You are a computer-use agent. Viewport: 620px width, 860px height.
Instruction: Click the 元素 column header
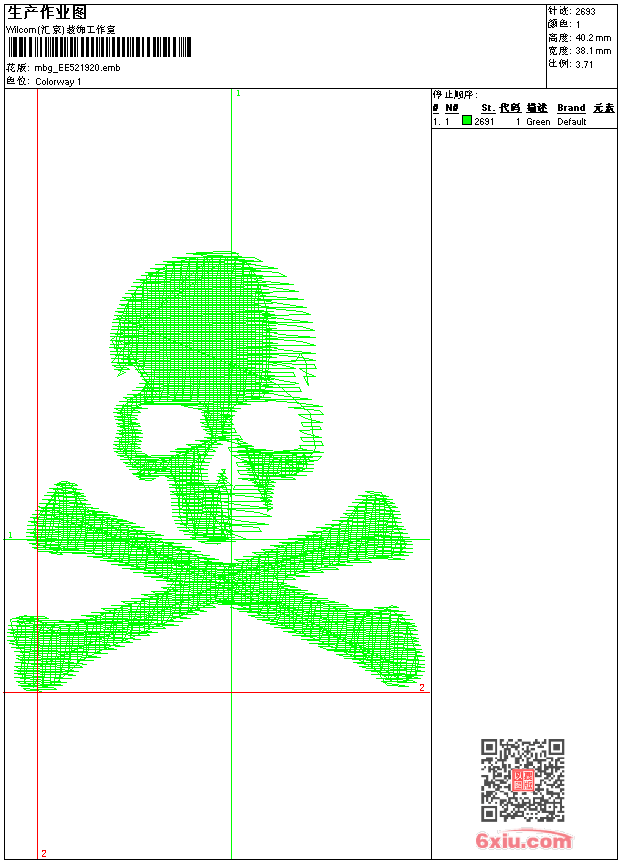click(x=603, y=108)
